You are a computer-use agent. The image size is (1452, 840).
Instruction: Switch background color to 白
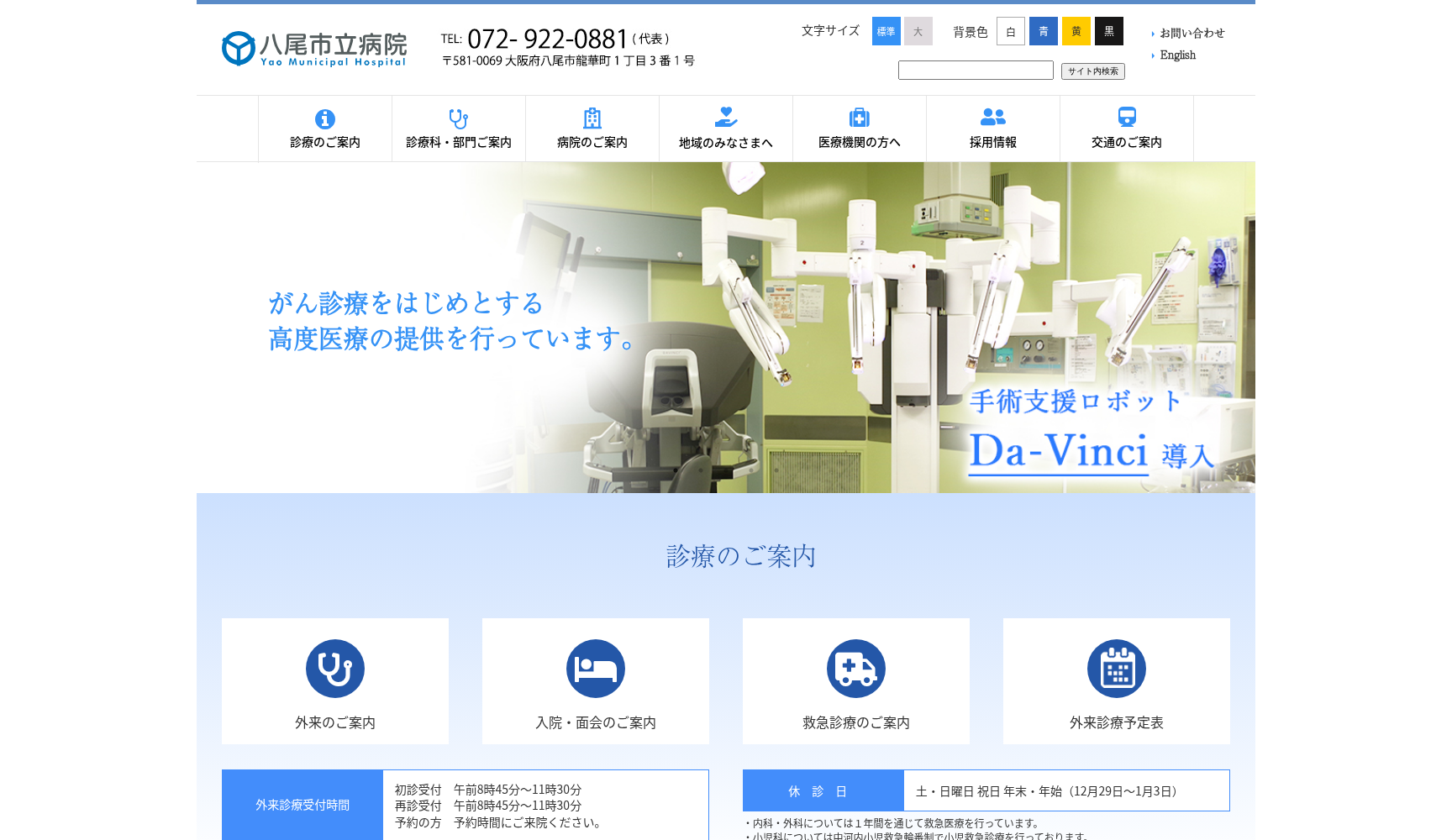coord(1010,31)
